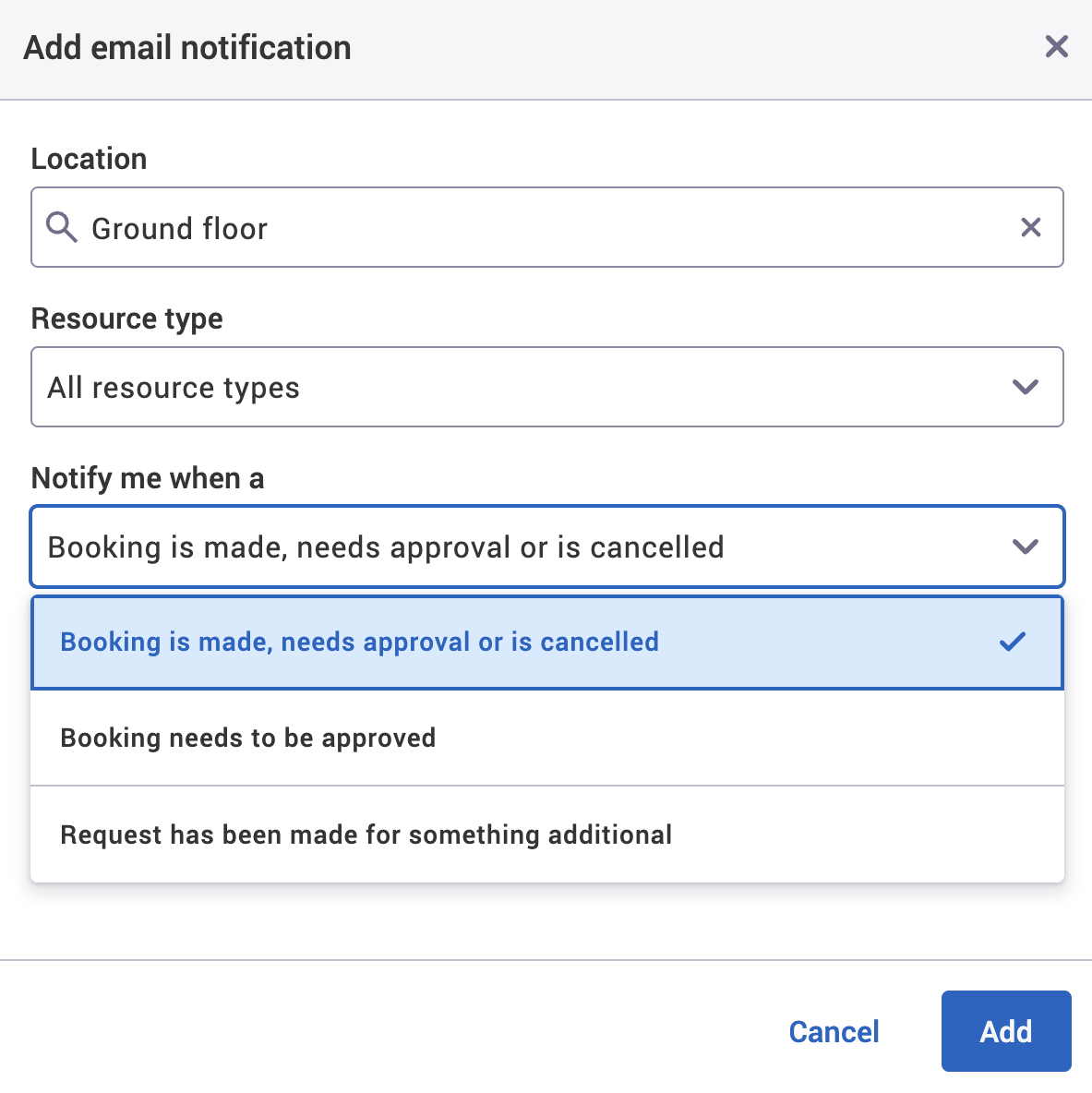Keep Booking is made, needs approval or is cancelled selected

(359, 642)
